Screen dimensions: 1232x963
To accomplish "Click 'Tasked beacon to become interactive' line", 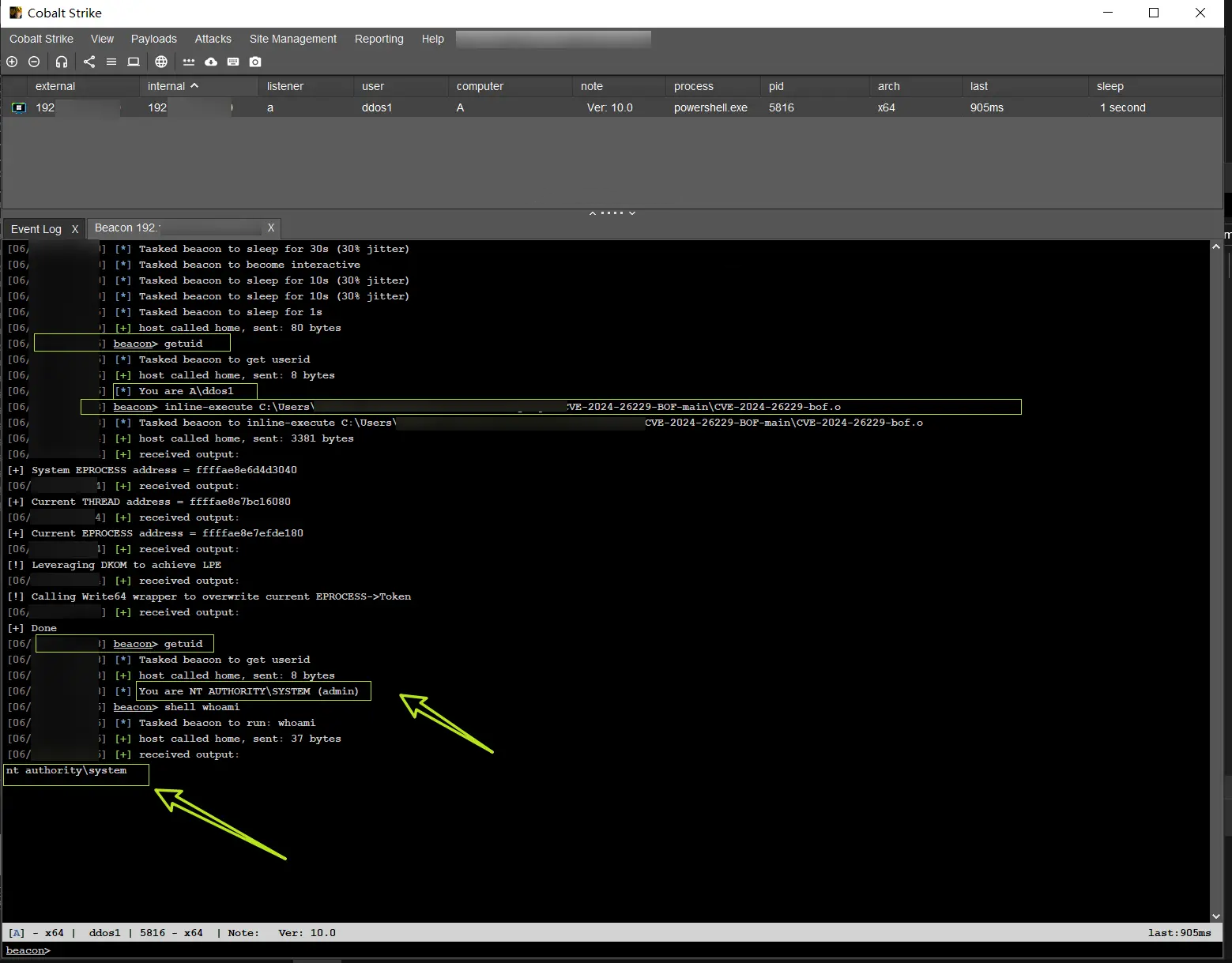I will 250,265.
